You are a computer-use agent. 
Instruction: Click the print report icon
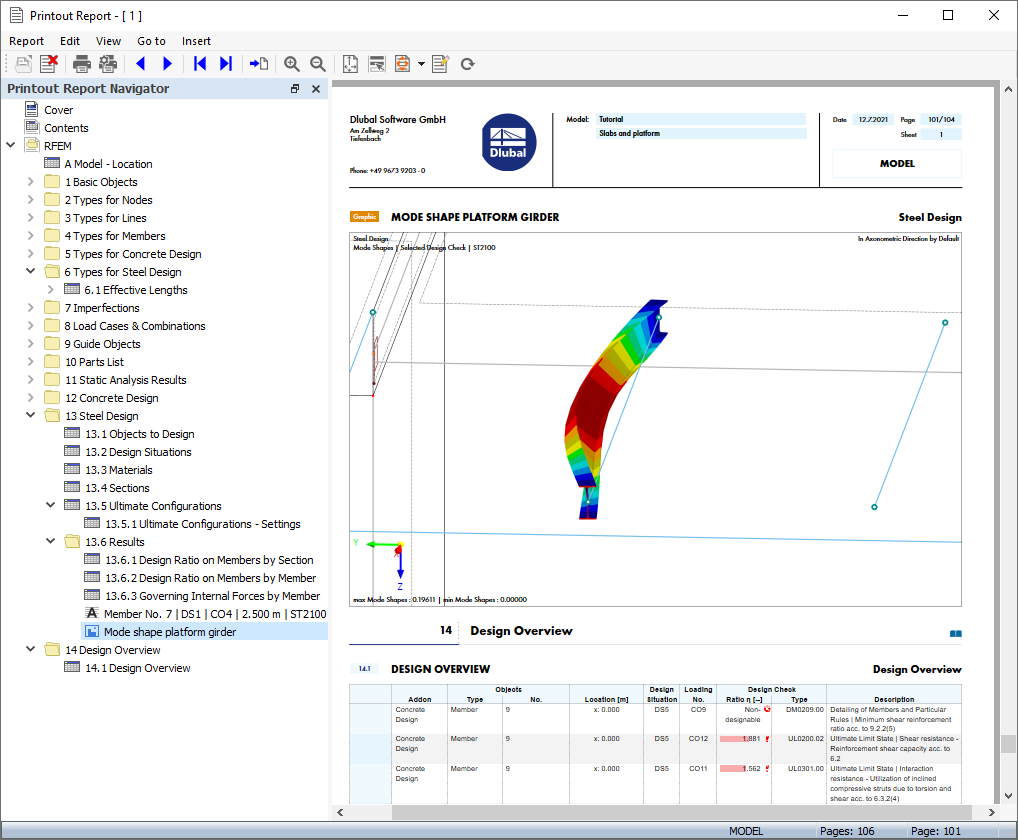pyautogui.click(x=82, y=64)
